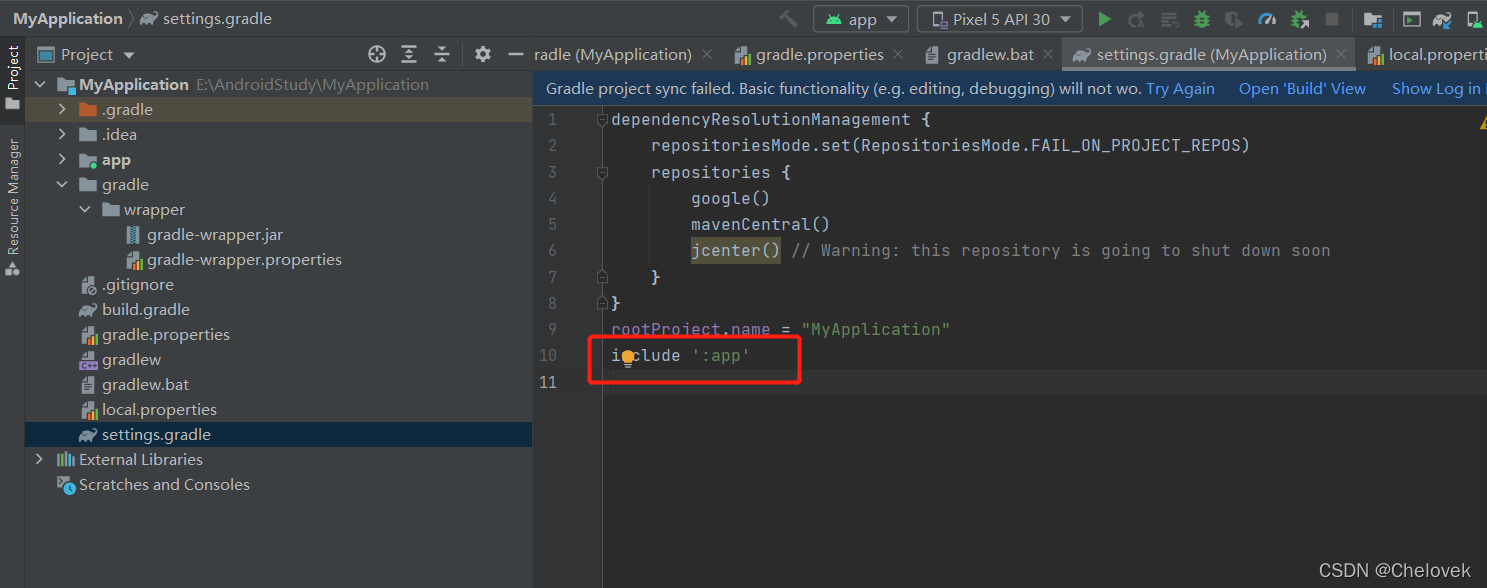This screenshot has width=1487, height=588.
Task: Select settings.gradle in project tree
Action: point(145,435)
